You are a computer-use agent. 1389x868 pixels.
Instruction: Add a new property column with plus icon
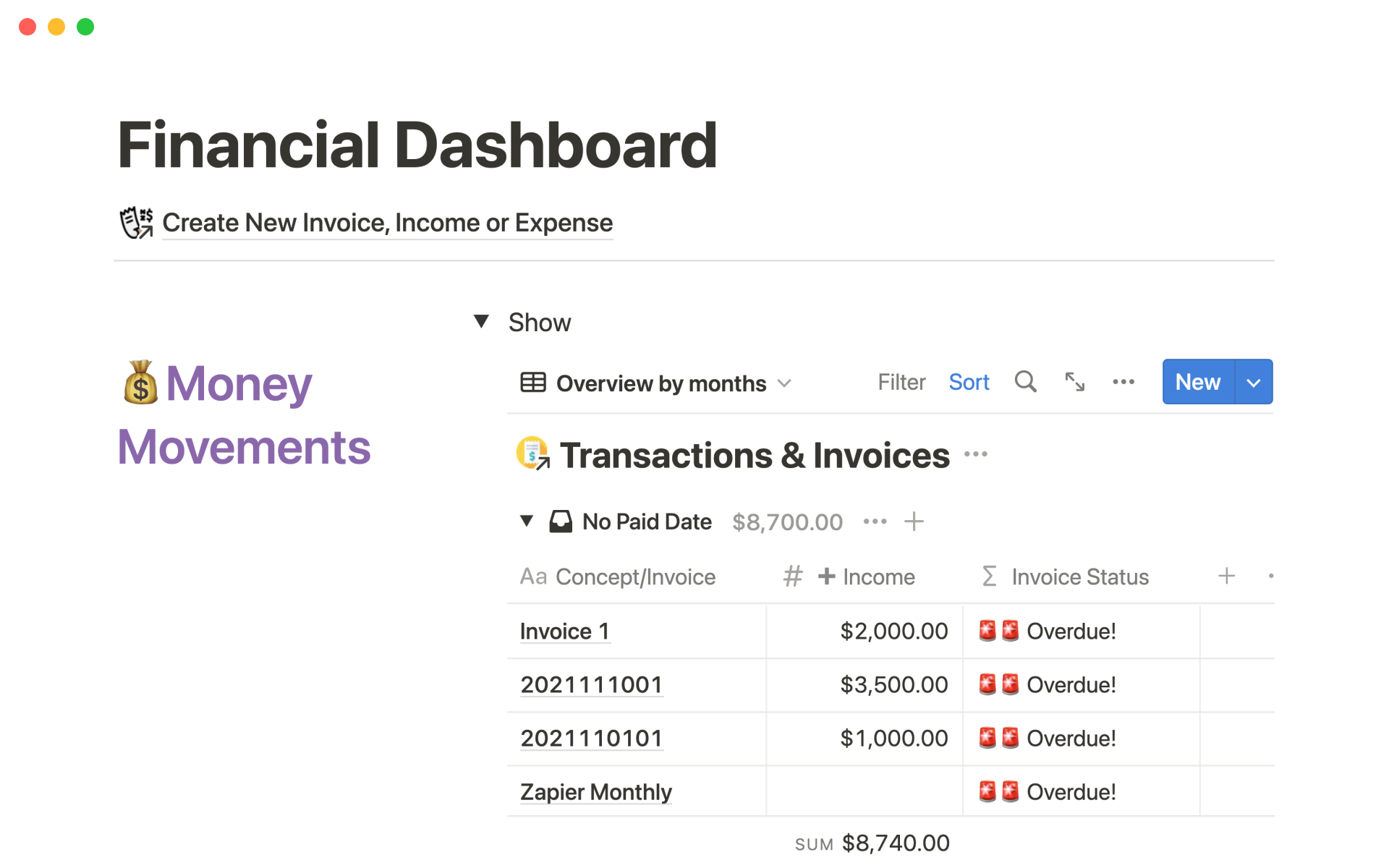1226,576
